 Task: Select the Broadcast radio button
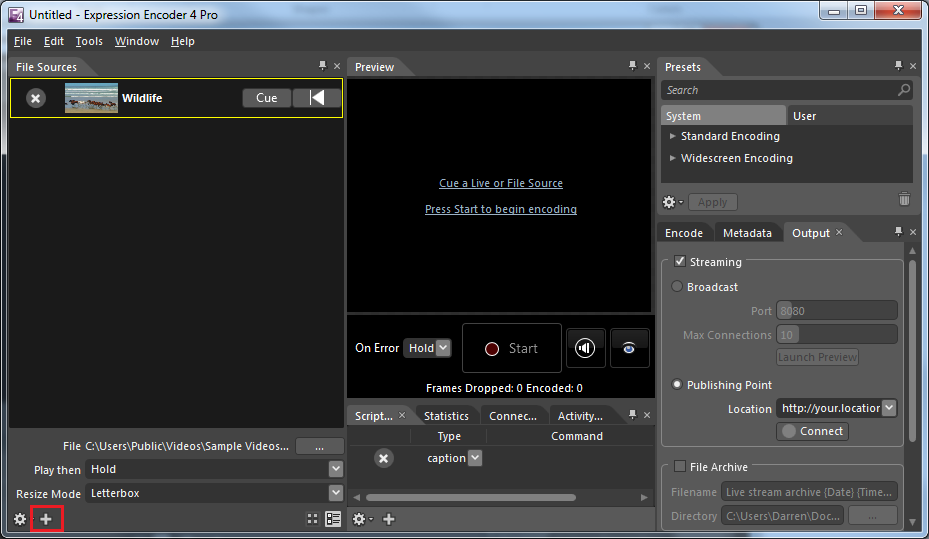677,286
